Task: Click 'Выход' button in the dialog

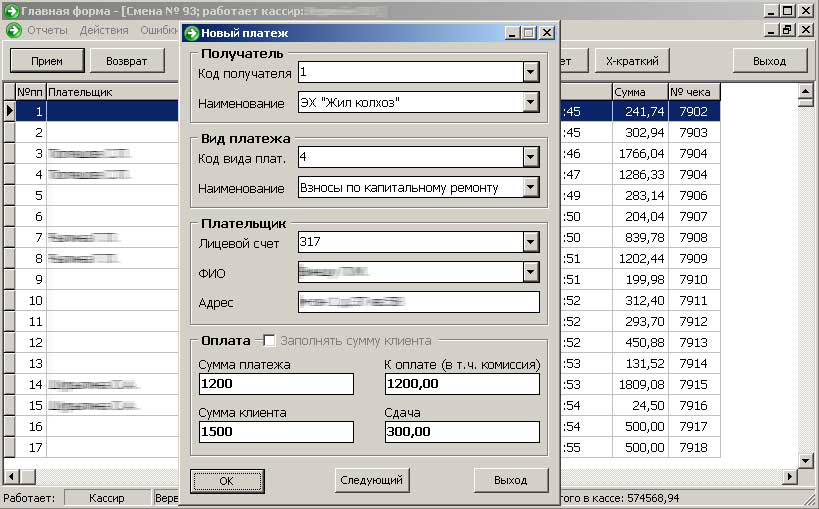Action: click(x=510, y=481)
